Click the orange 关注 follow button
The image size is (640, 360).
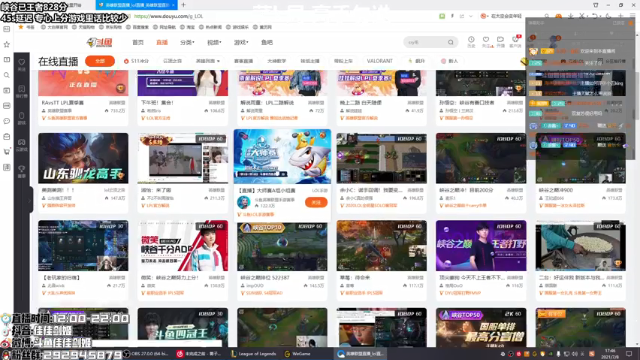pyautogui.click(x=316, y=202)
